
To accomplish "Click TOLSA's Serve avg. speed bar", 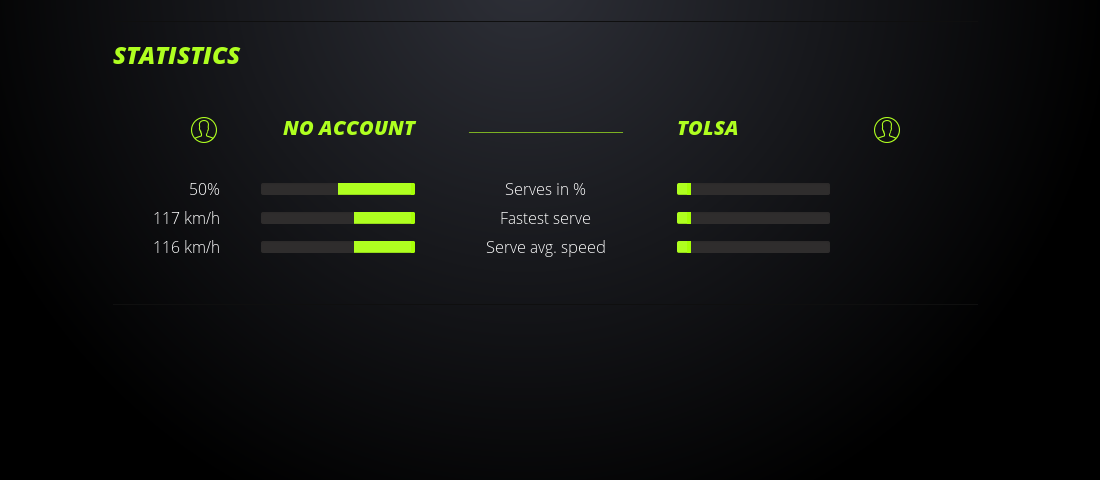I will coord(753,247).
